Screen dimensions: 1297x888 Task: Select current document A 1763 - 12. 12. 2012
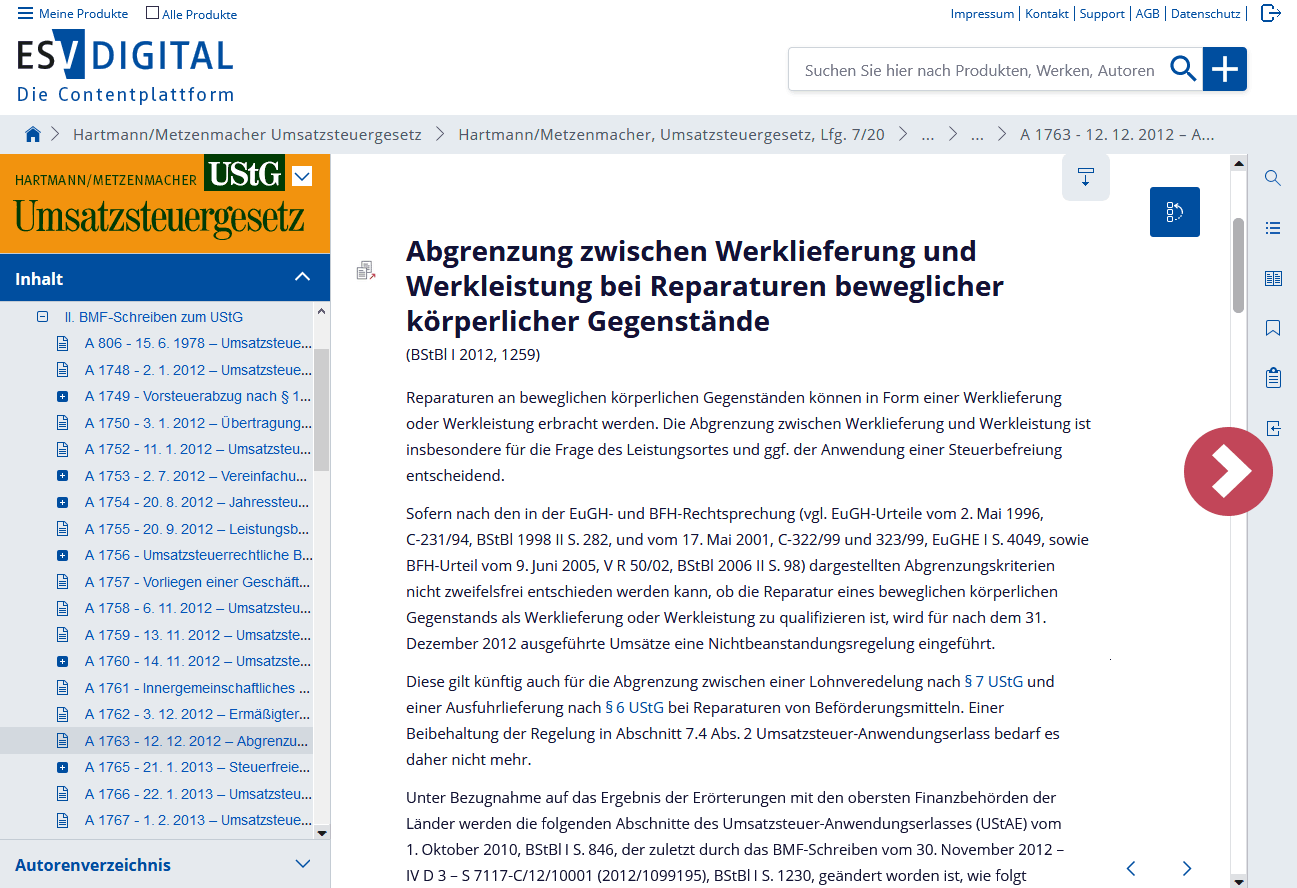pos(198,741)
